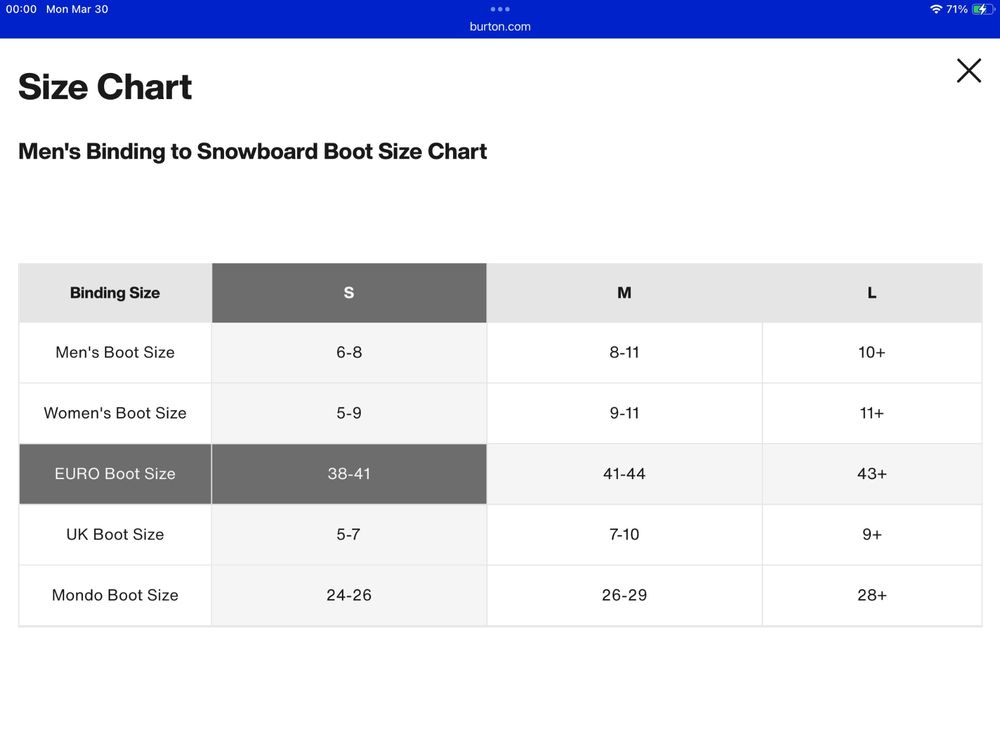Close the Size Chart dialog

point(968,71)
